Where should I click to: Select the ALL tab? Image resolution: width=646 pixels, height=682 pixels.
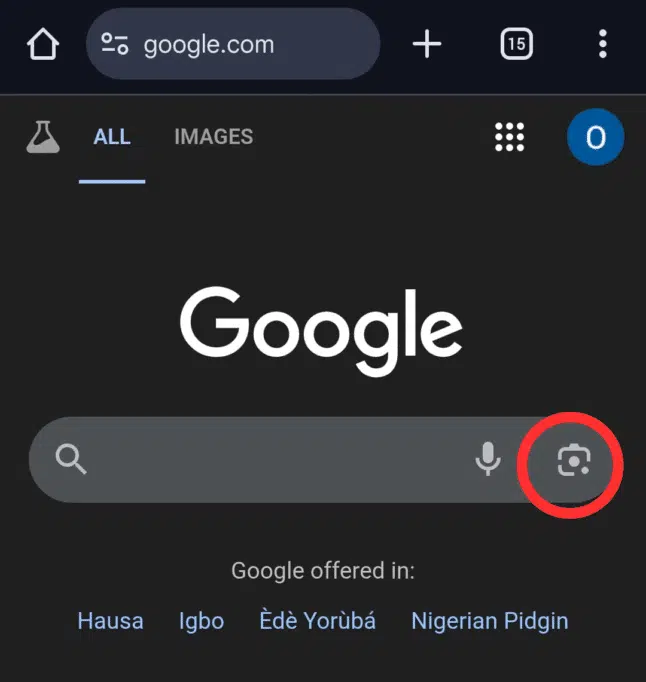(112, 137)
